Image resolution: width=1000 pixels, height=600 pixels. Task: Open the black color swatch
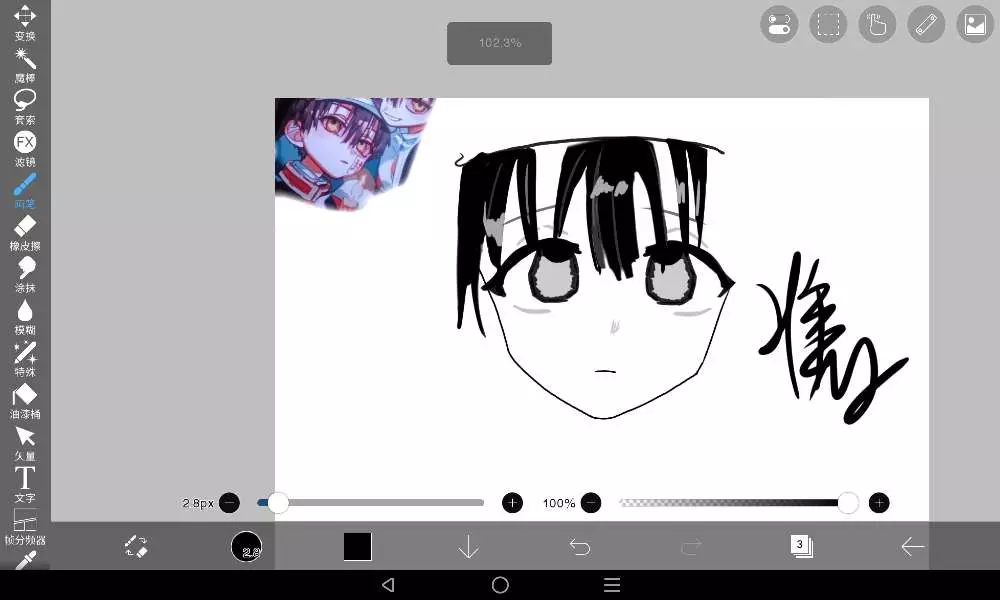358,546
